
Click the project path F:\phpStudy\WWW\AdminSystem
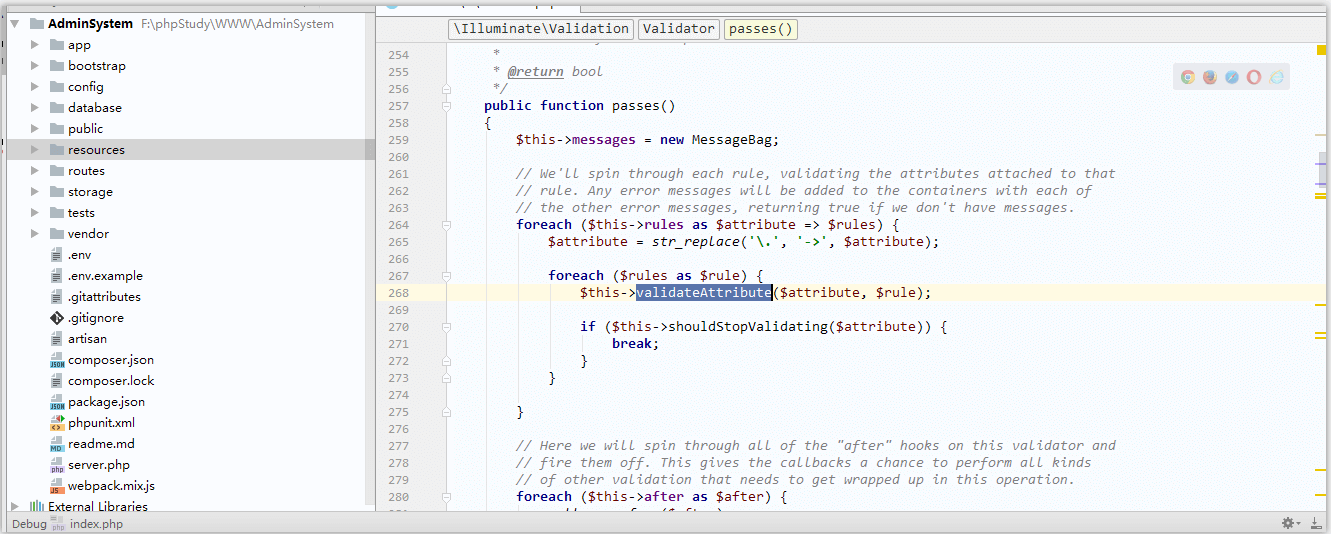point(239,24)
